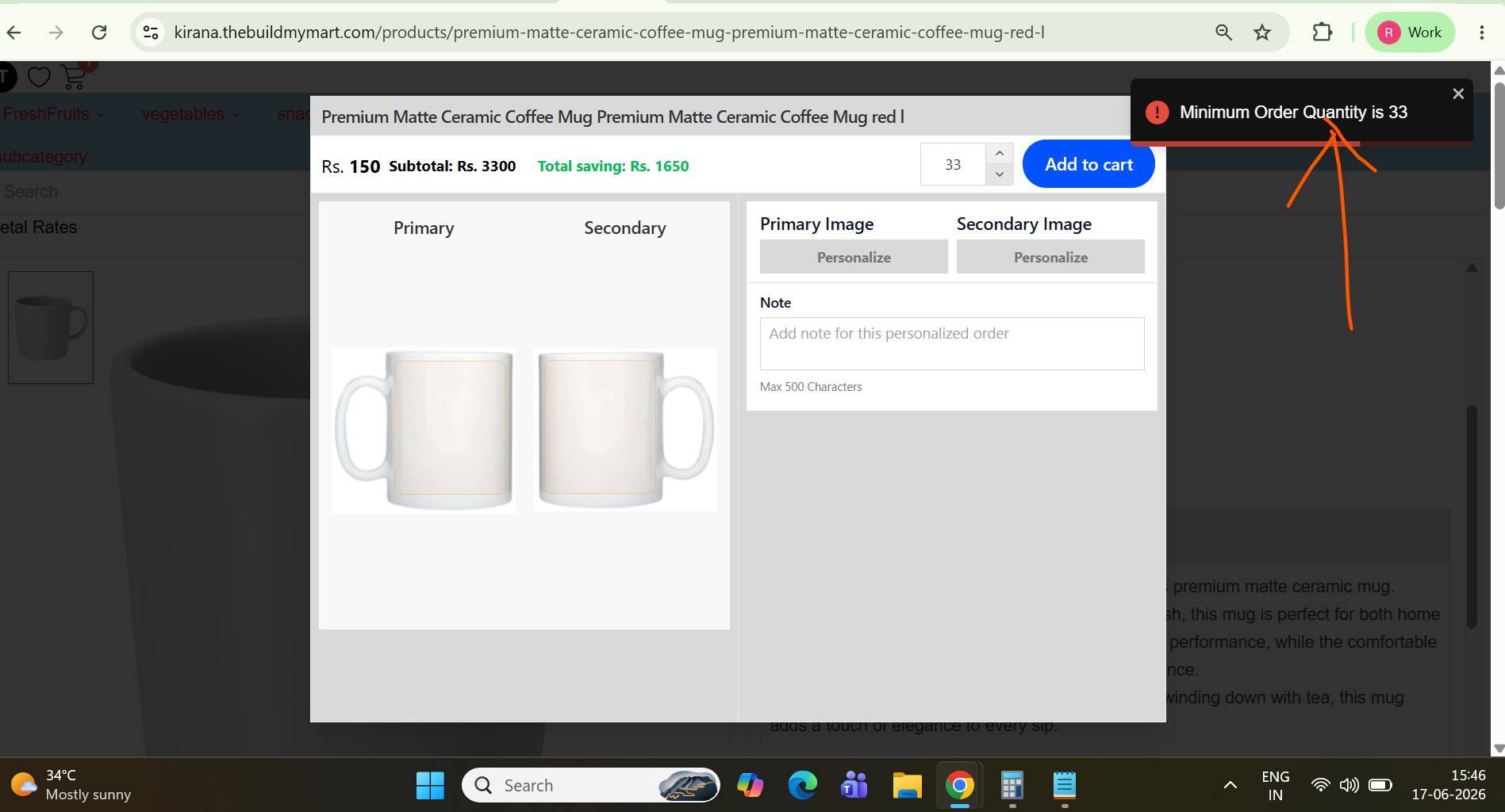This screenshot has height=812, width=1505.
Task: Increase quantity with the up arrow
Action: click(1000, 154)
